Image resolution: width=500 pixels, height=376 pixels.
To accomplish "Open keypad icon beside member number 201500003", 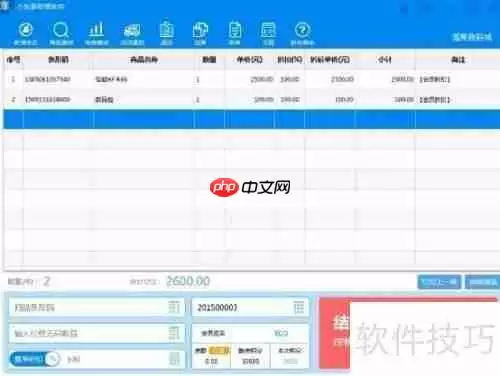I will 299,307.
